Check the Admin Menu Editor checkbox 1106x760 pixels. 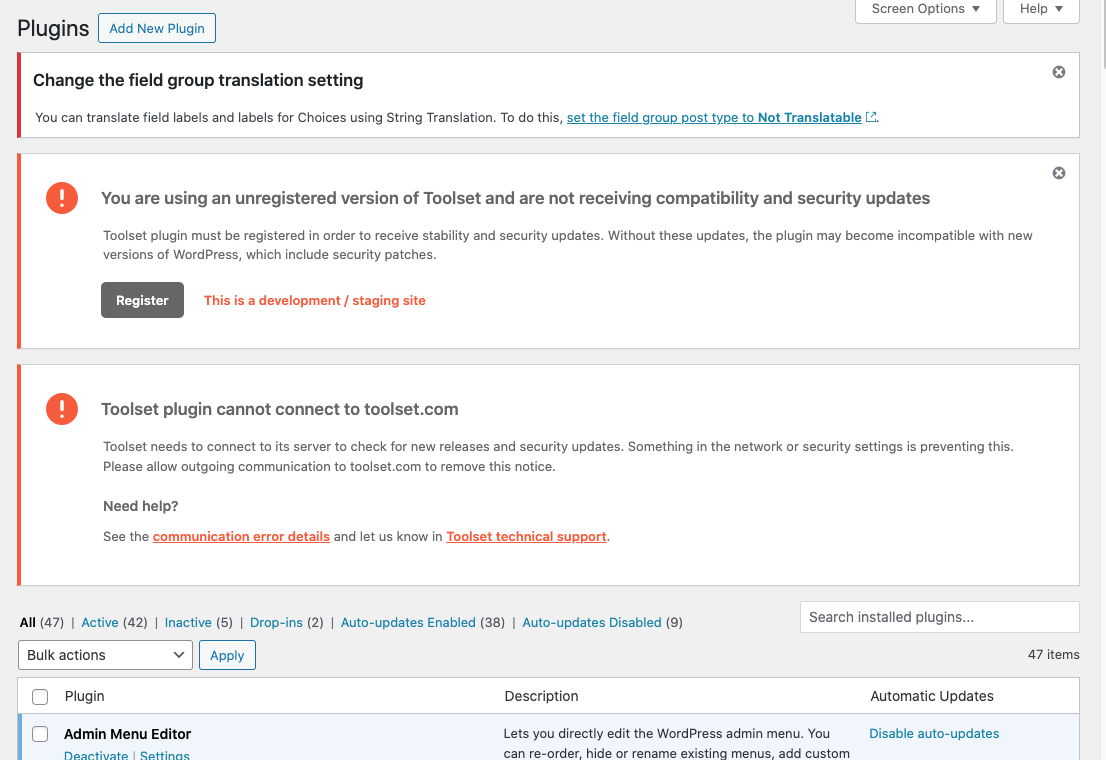pos(40,734)
